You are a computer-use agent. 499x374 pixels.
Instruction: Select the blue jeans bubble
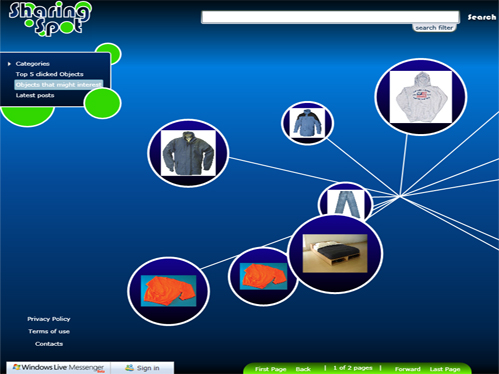click(345, 201)
